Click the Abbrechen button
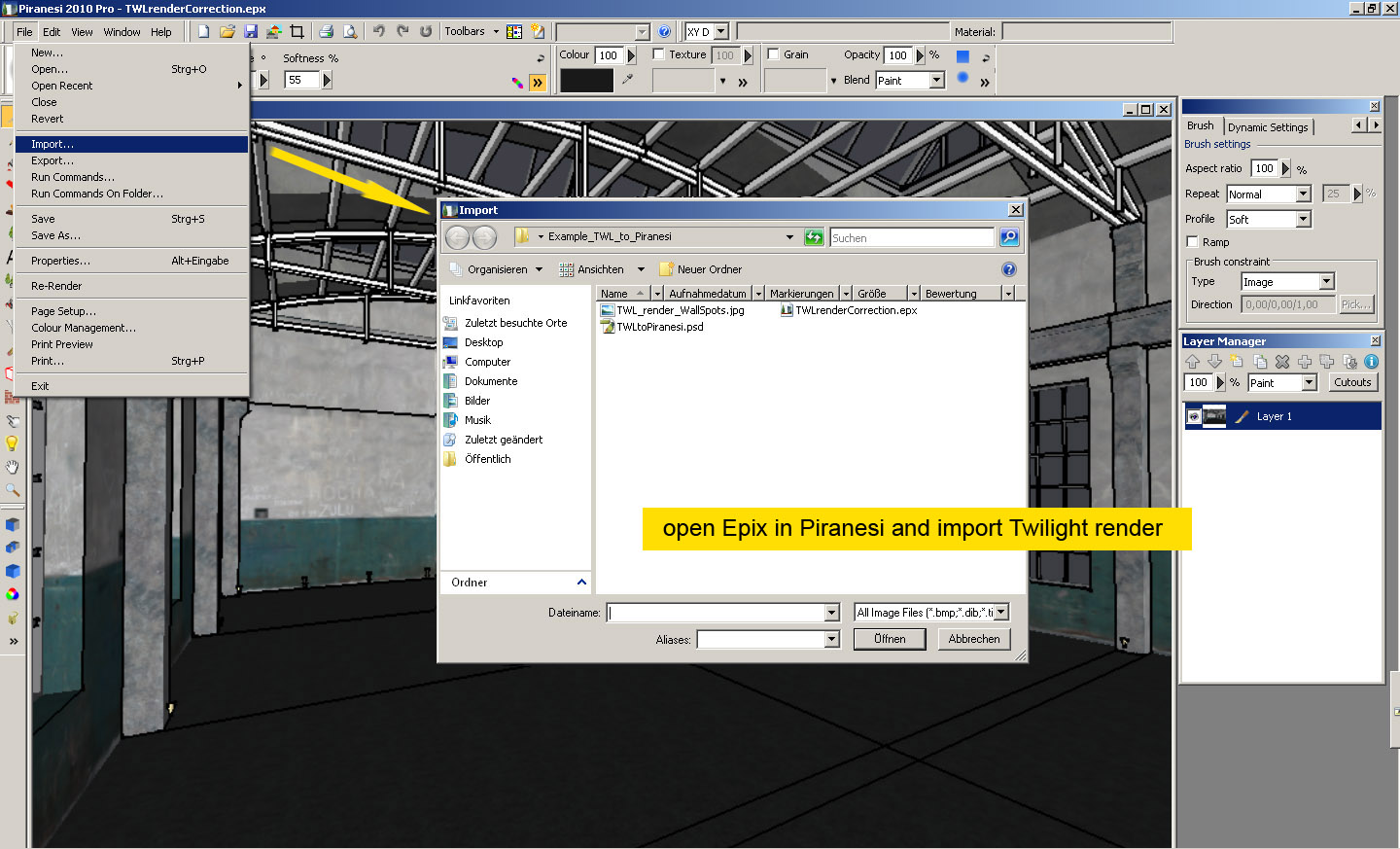The image size is (1400, 849). coord(974,639)
